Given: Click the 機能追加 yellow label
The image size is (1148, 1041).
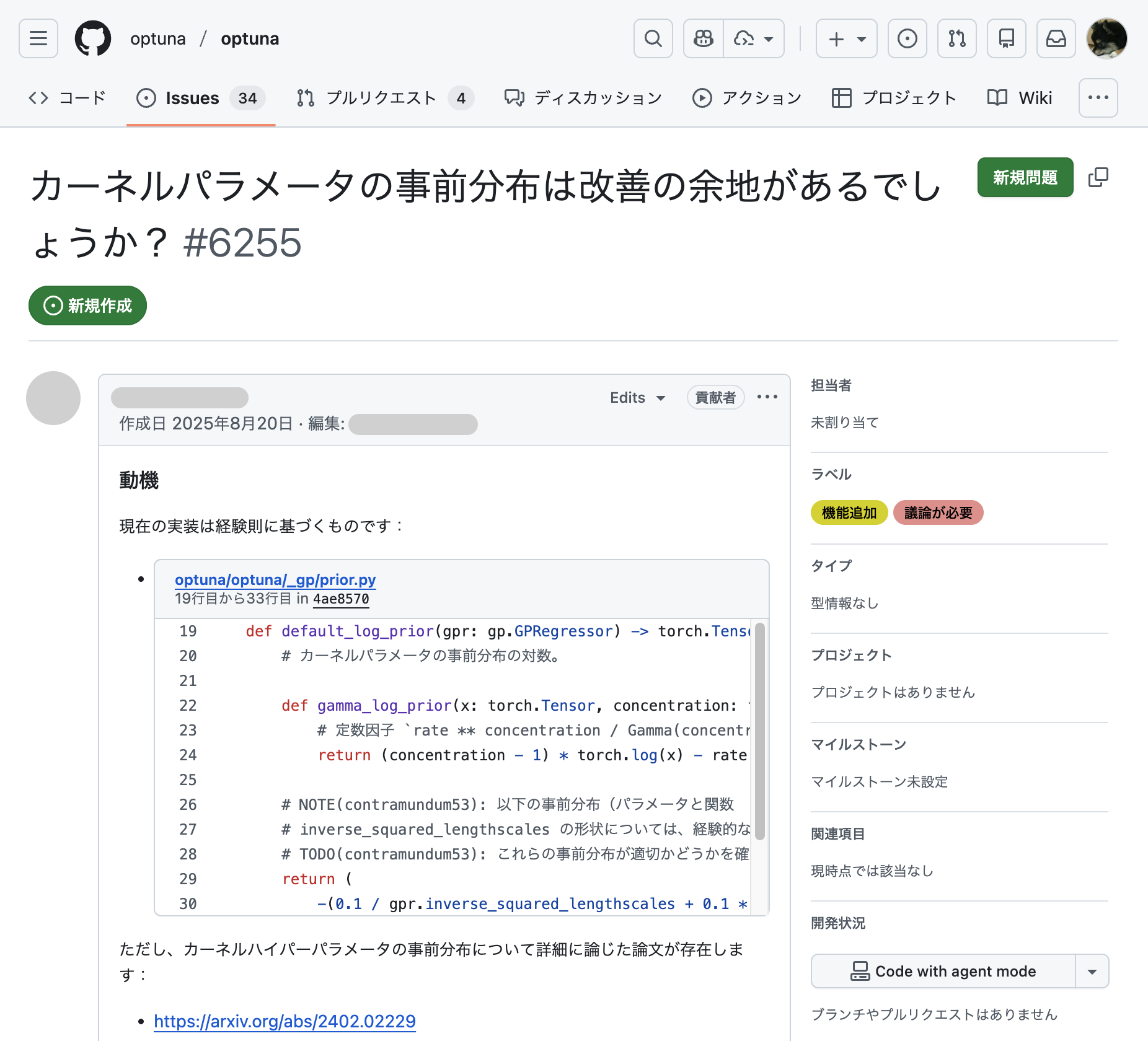Looking at the screenshot, I should click(x=849, y=512).
